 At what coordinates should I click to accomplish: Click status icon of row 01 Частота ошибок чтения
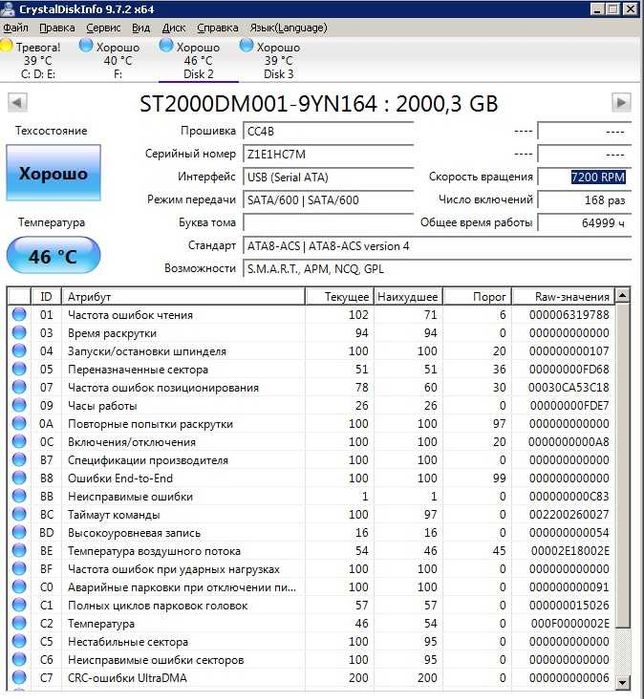pyautogui.click(x=19, y=314)
